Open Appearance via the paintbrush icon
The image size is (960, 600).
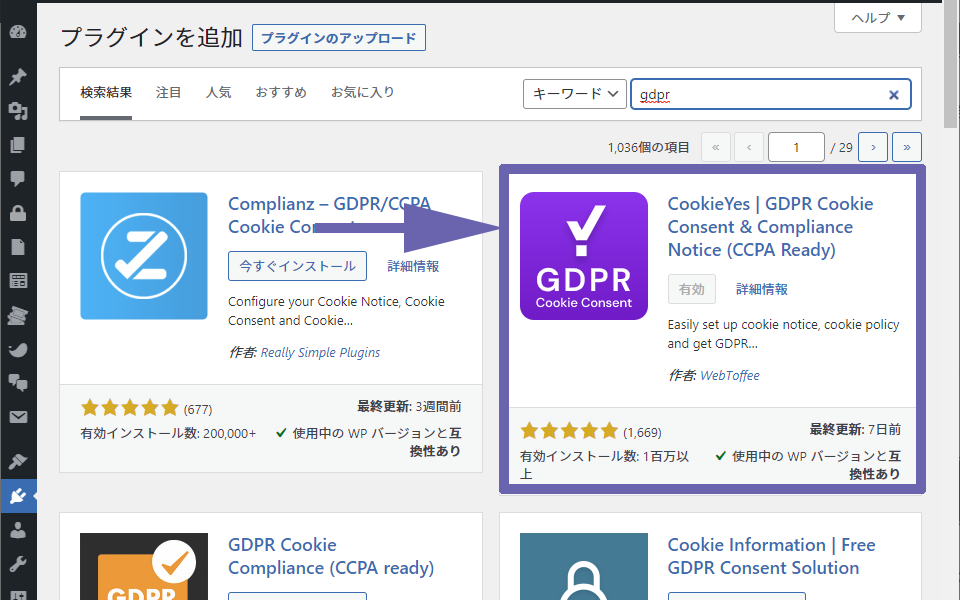click(x=18, y=461)
